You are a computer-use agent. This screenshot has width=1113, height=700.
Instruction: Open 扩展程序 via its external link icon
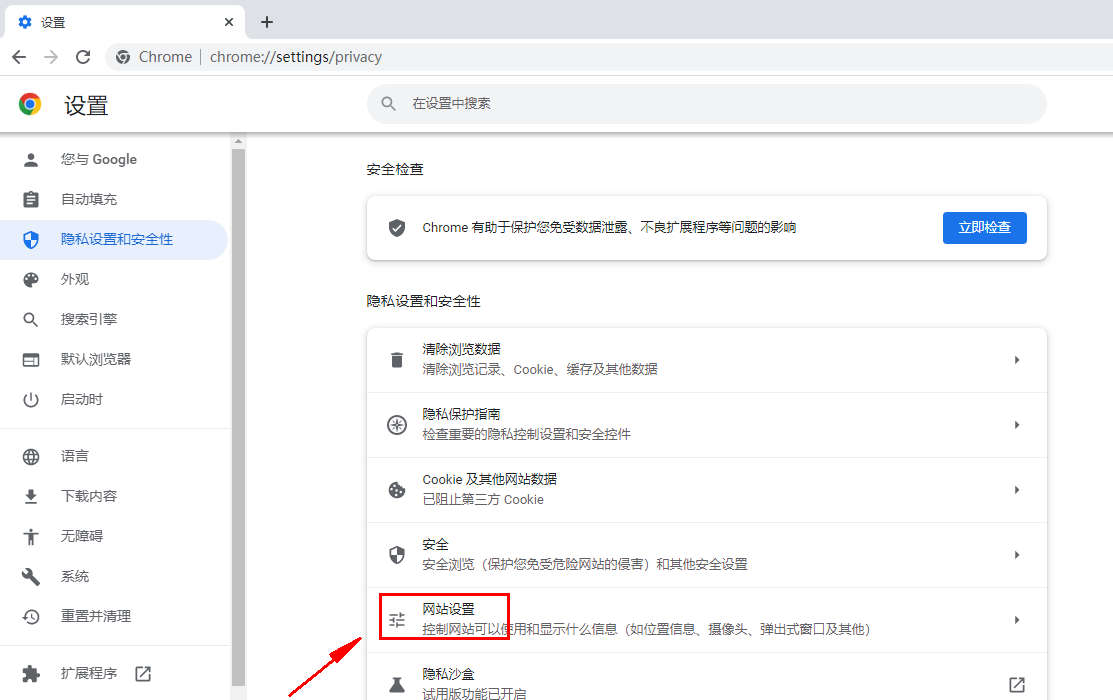click(143, 673)
